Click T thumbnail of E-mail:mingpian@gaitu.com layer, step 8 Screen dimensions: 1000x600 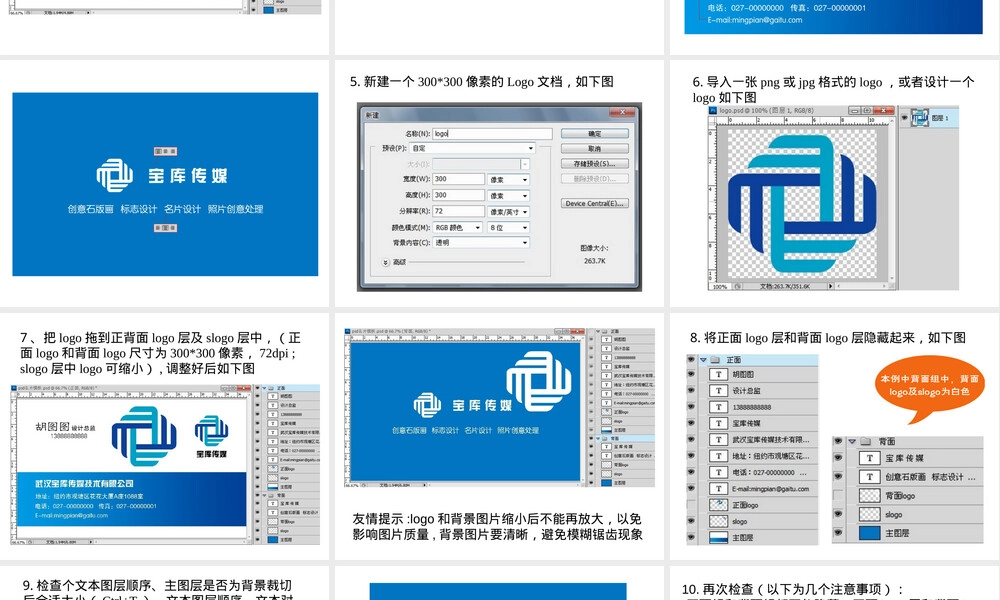(x=718, y=488)
